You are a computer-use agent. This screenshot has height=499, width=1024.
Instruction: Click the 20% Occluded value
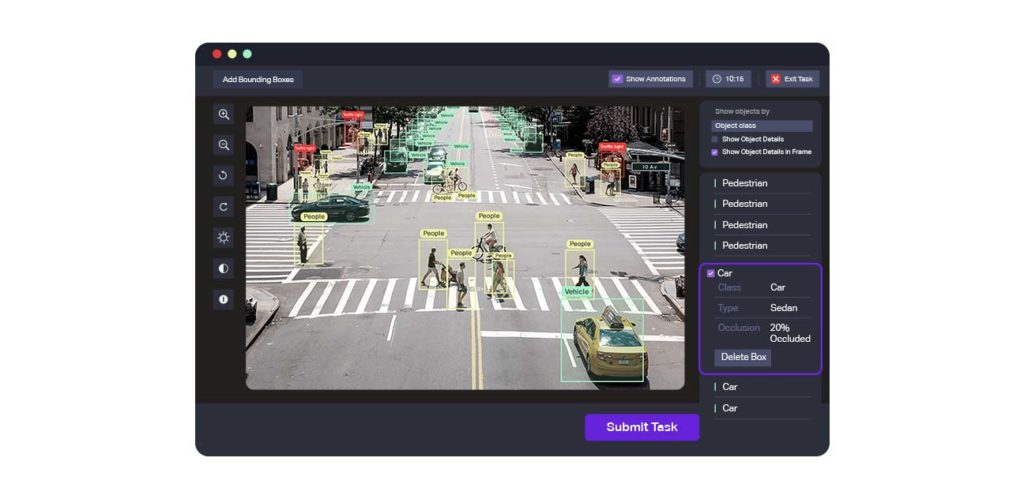790,333
